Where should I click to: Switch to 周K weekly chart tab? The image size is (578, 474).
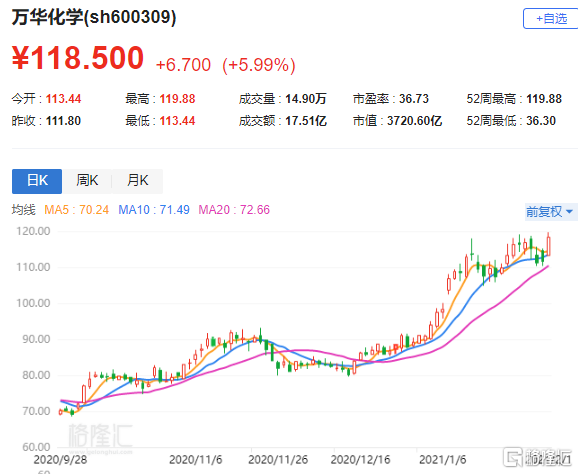click(87, 181)
